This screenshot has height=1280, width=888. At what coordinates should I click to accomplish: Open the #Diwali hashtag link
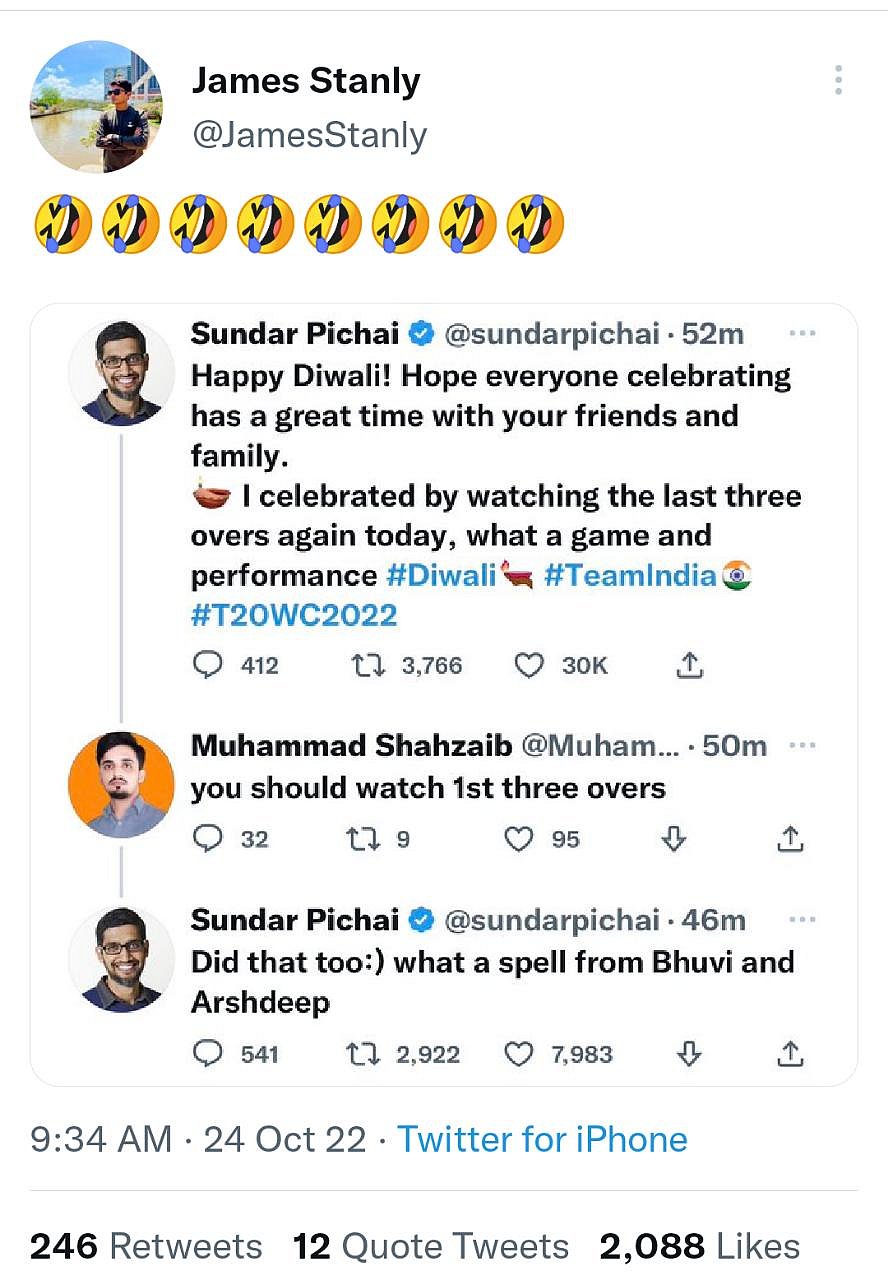pyautogui.click(x=441, y=576)
